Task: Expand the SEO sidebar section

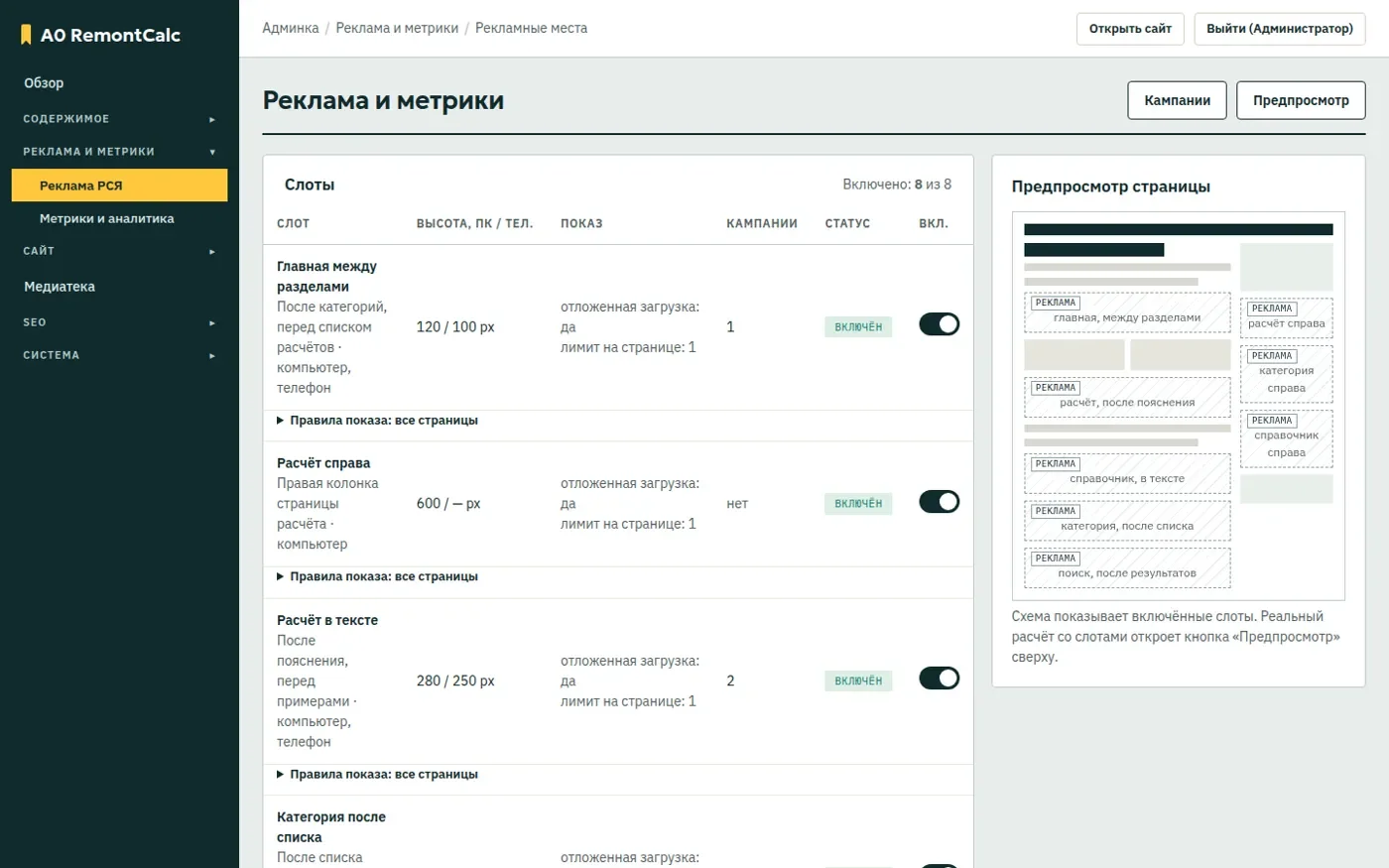Action: coord(119,322)
